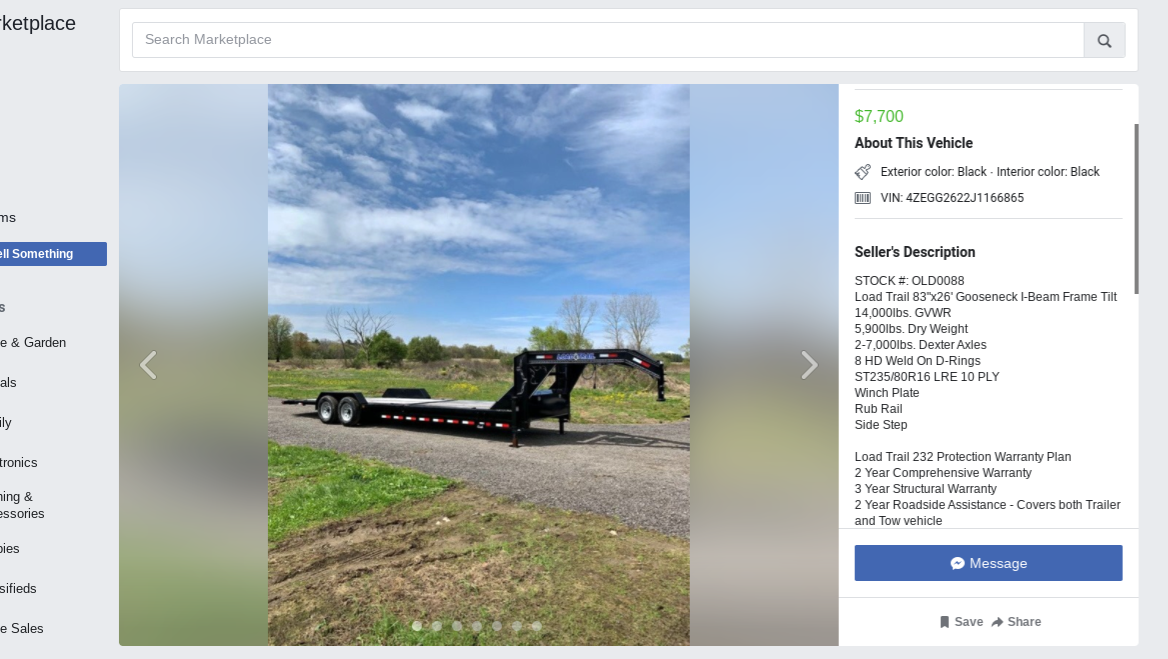Jump to the first photo carousel dot
This screenshot has height=659, width=1168.
pyautogui.click(x=417, y=626)
